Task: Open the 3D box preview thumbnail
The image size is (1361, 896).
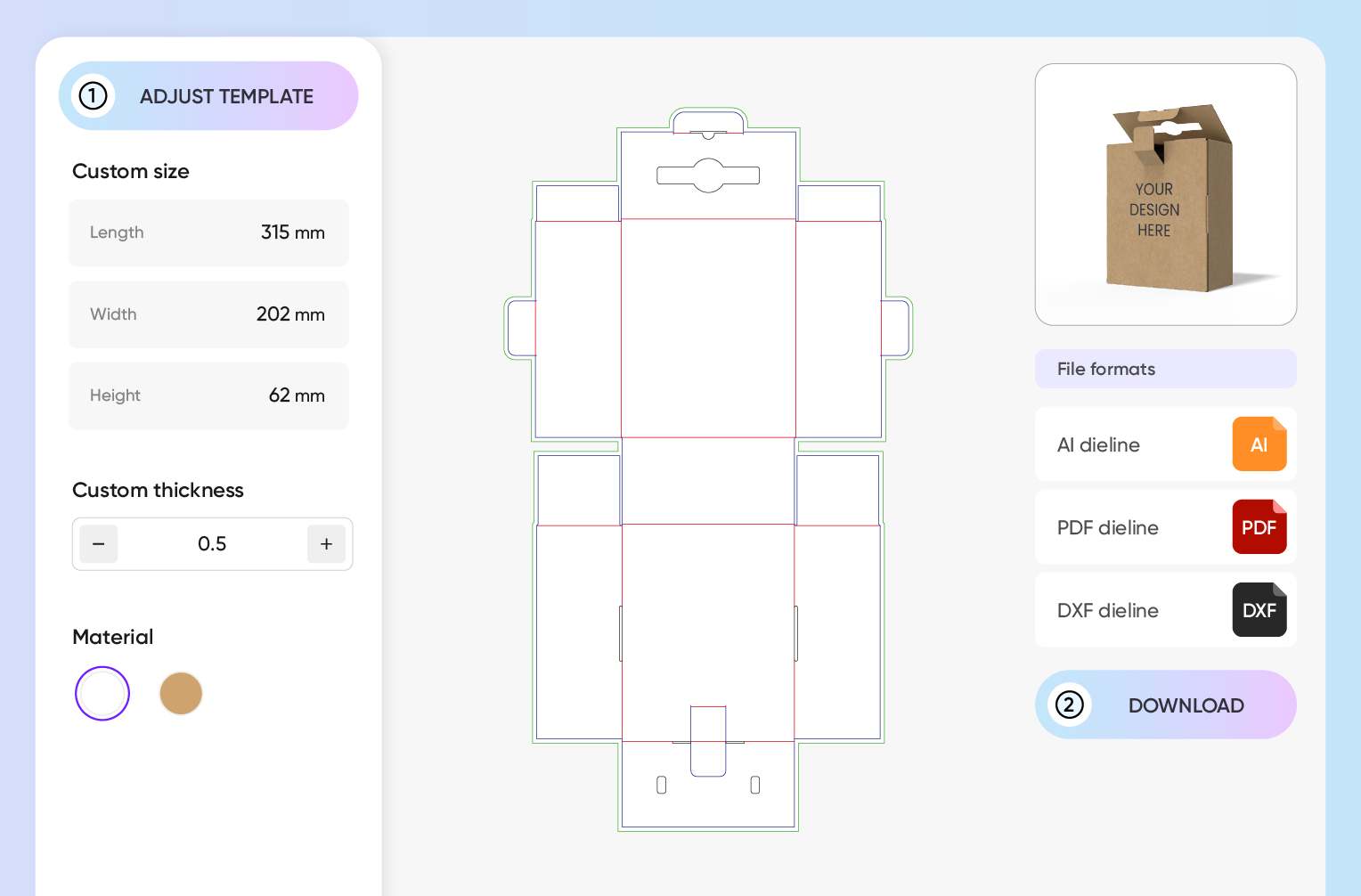Action: 1165,194
